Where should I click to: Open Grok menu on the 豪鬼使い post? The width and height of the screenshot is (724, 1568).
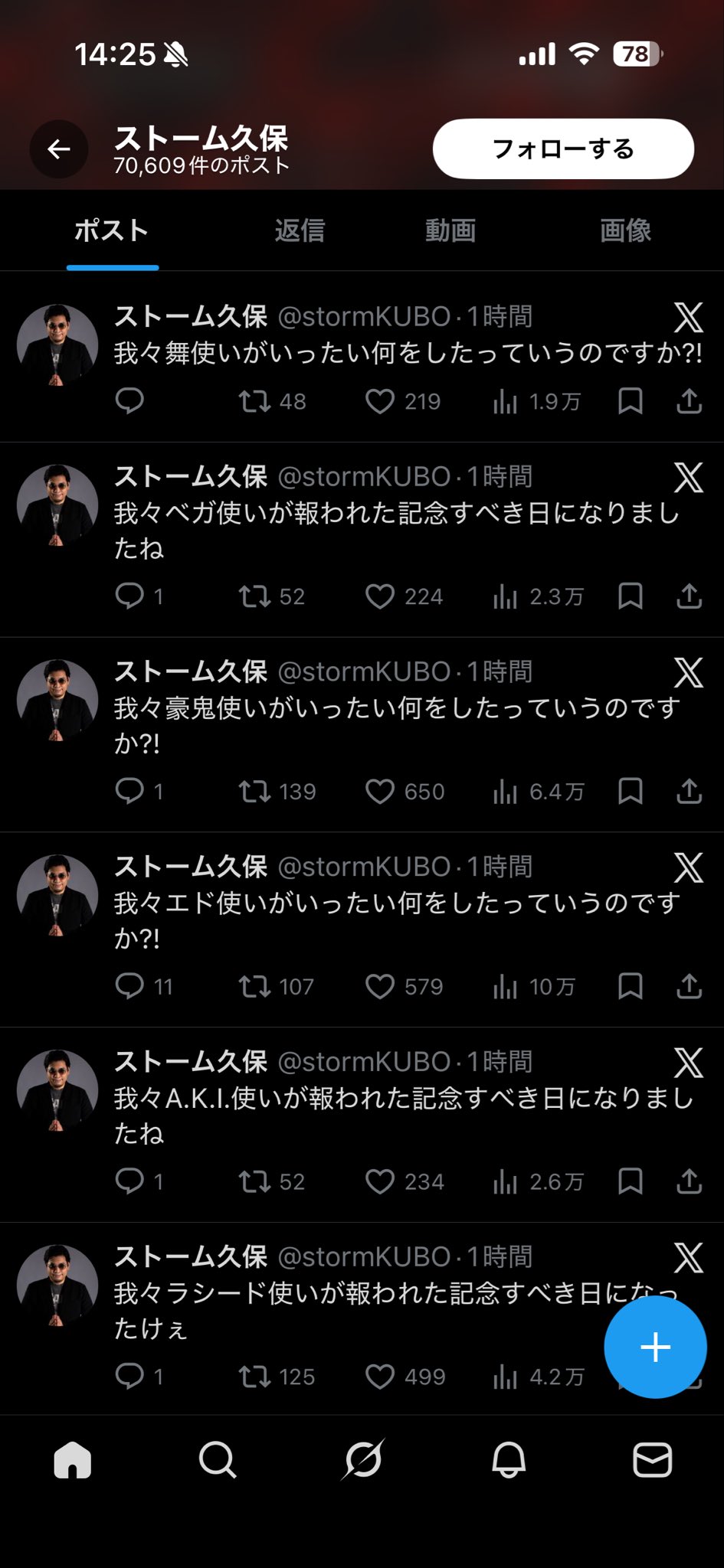click(x=688, y=672)
